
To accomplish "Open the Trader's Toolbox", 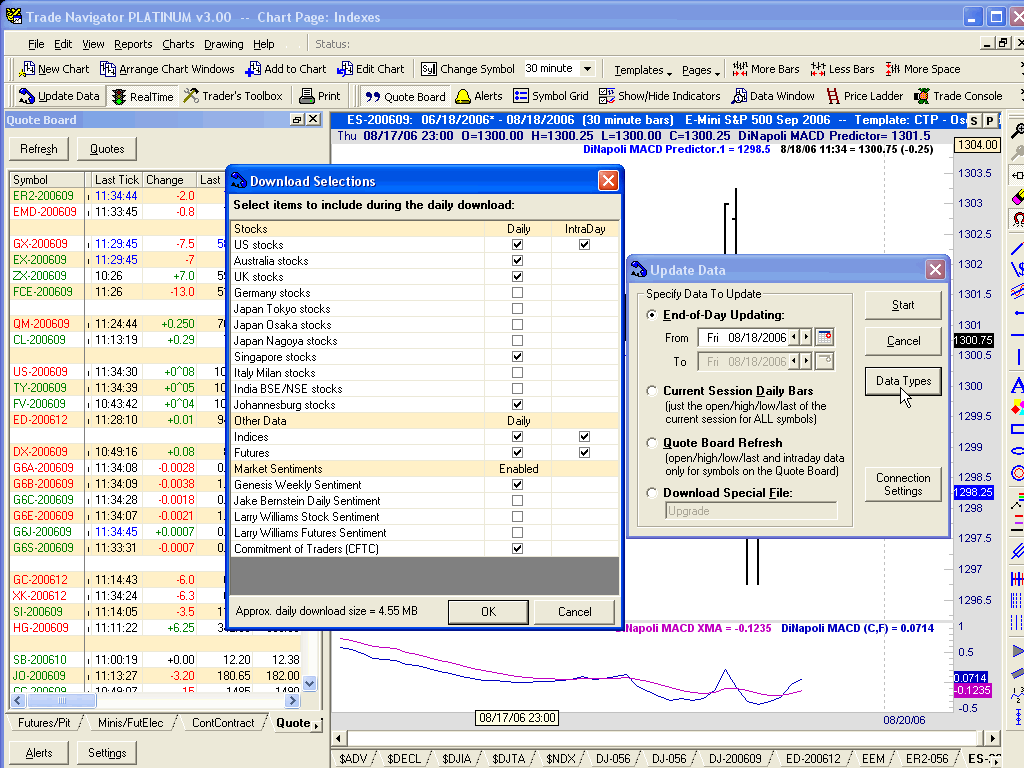I will tap(233, 96).
